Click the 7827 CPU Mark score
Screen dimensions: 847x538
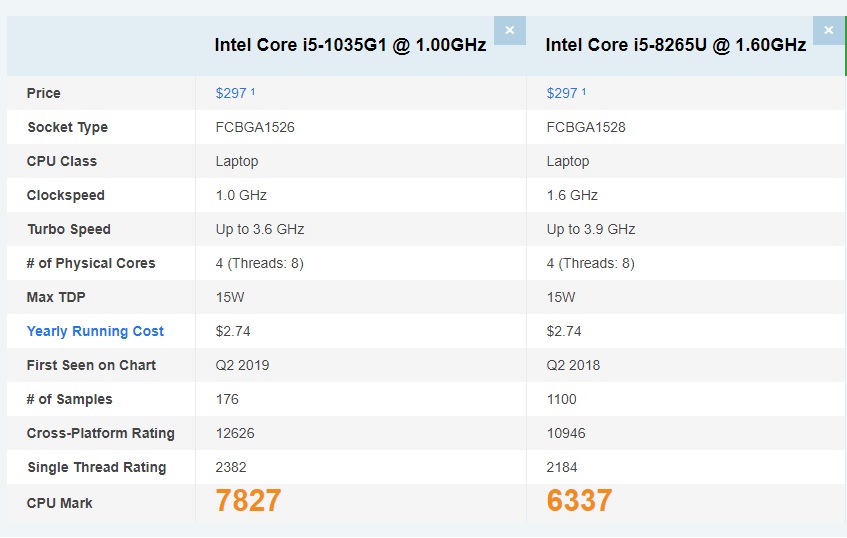point(248,501)
